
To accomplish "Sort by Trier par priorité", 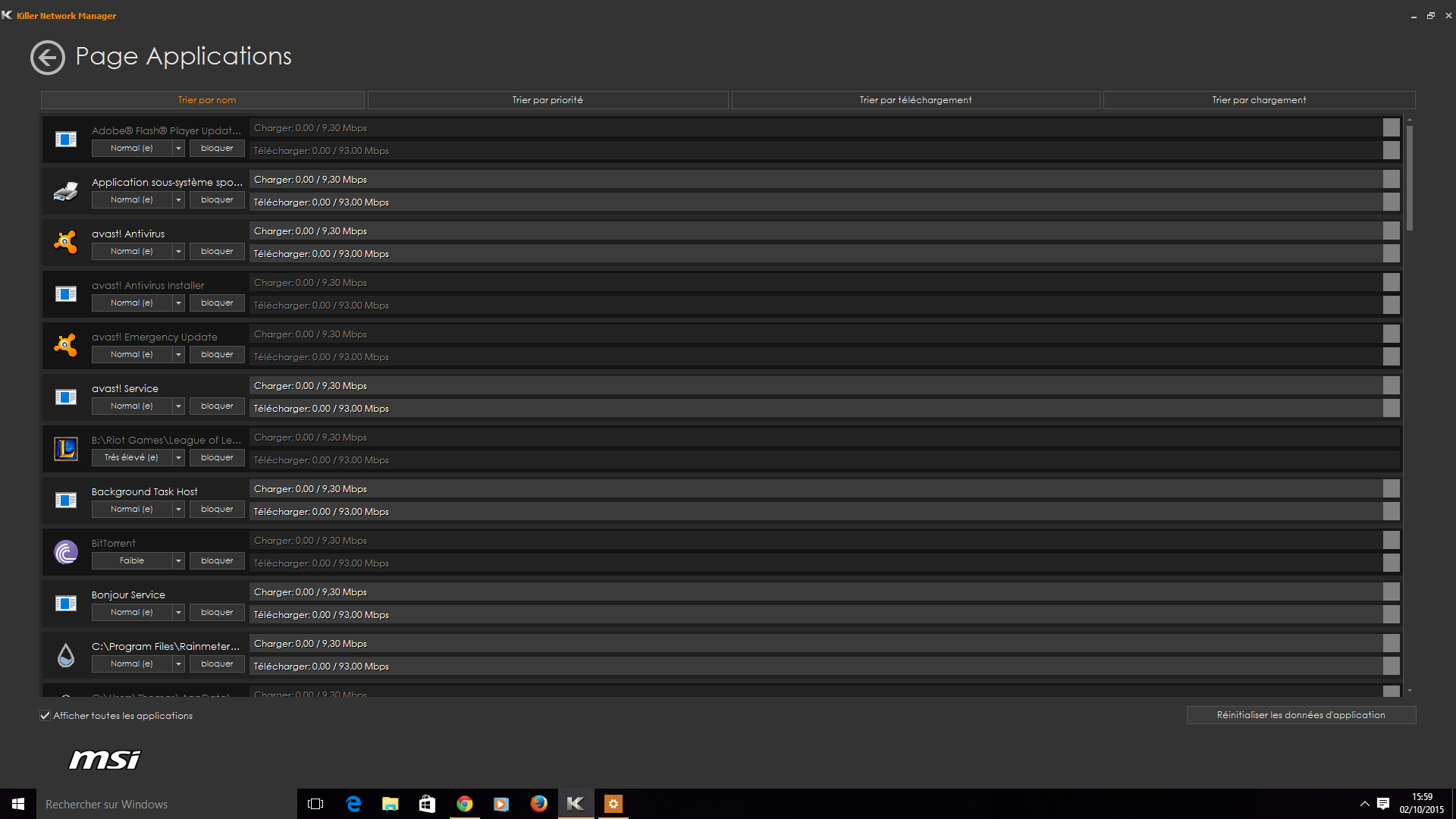I will pyautogui.click(x=548, y=100).
